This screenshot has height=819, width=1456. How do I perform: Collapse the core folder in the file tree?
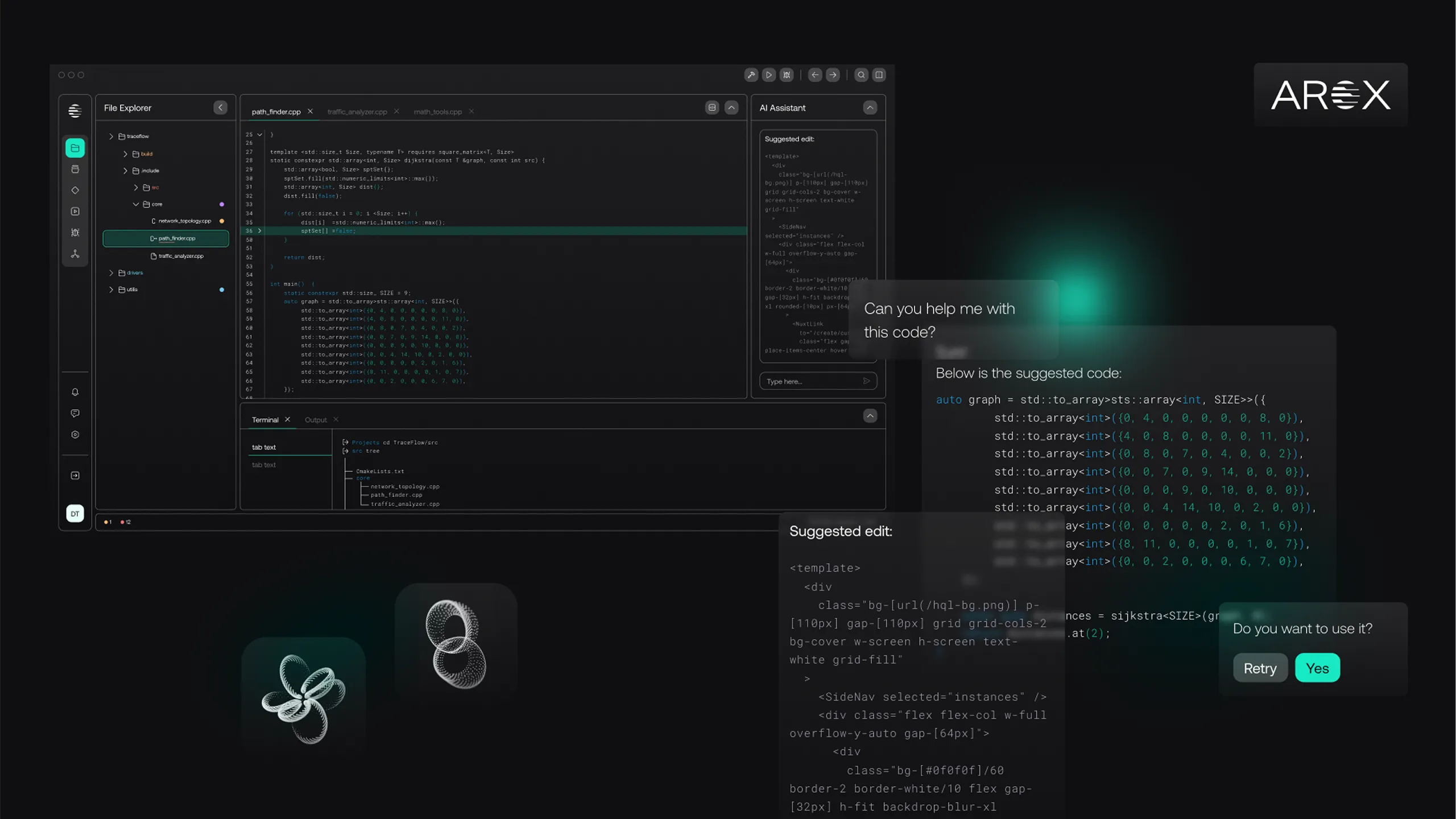coord(136,204)
